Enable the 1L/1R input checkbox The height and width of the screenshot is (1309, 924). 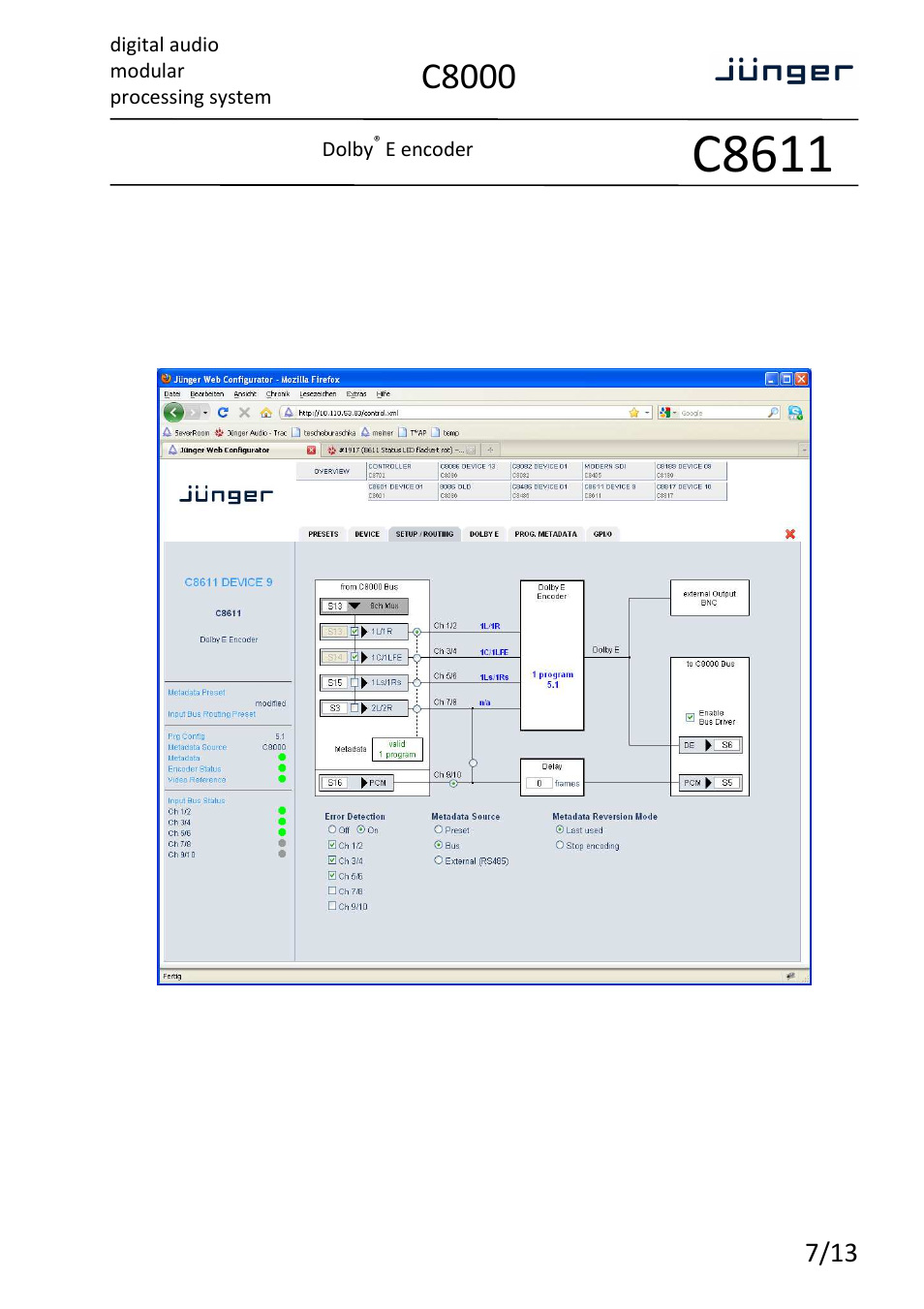[x=354, y=632]
